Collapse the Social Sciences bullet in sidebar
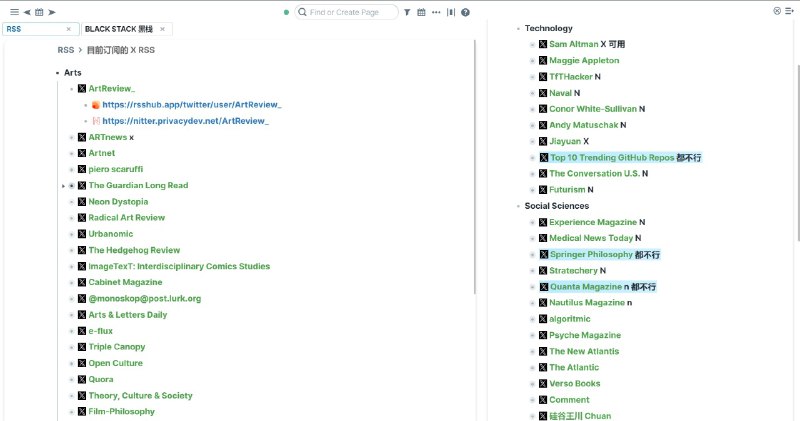 (518, 206)
